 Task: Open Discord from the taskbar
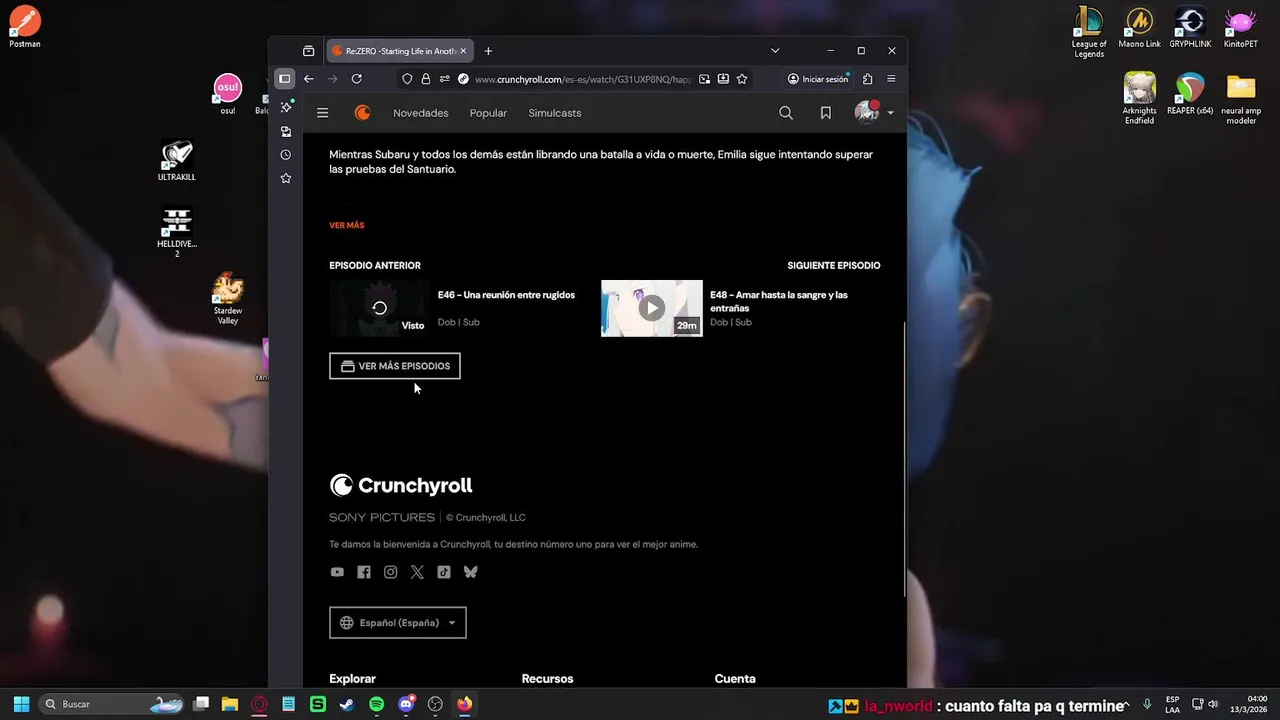[406, 704]
